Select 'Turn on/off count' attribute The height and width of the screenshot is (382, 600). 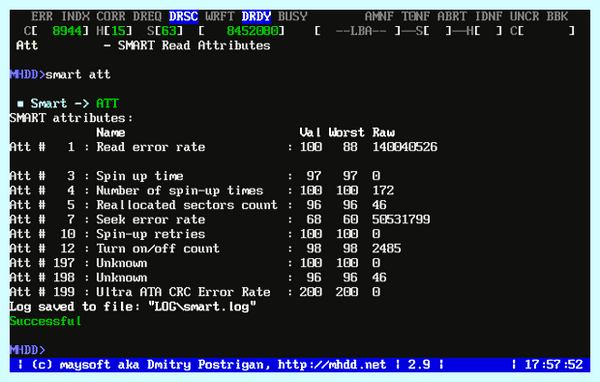coord(158,249)
